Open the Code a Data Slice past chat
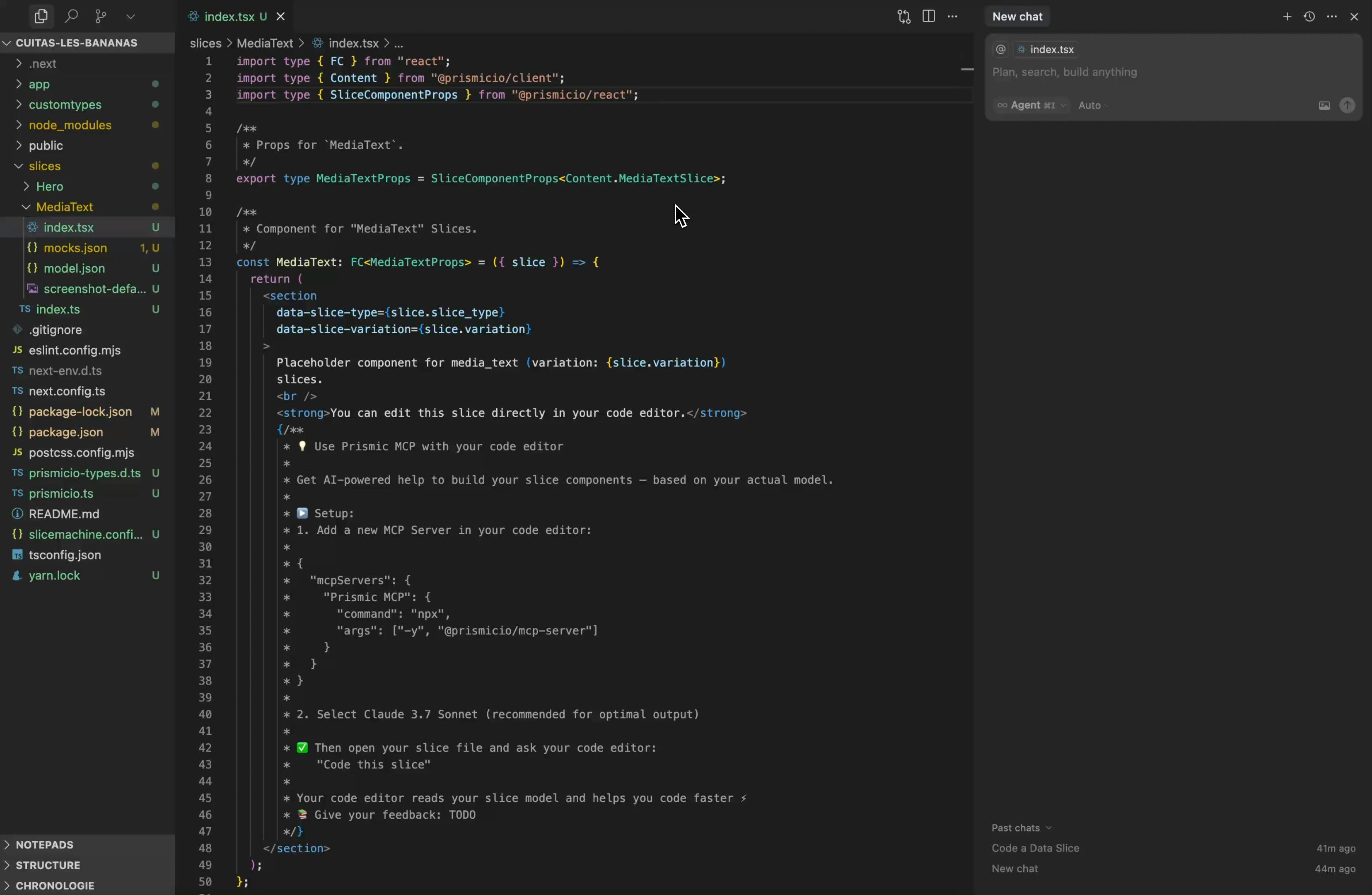 coord(1035,849)
